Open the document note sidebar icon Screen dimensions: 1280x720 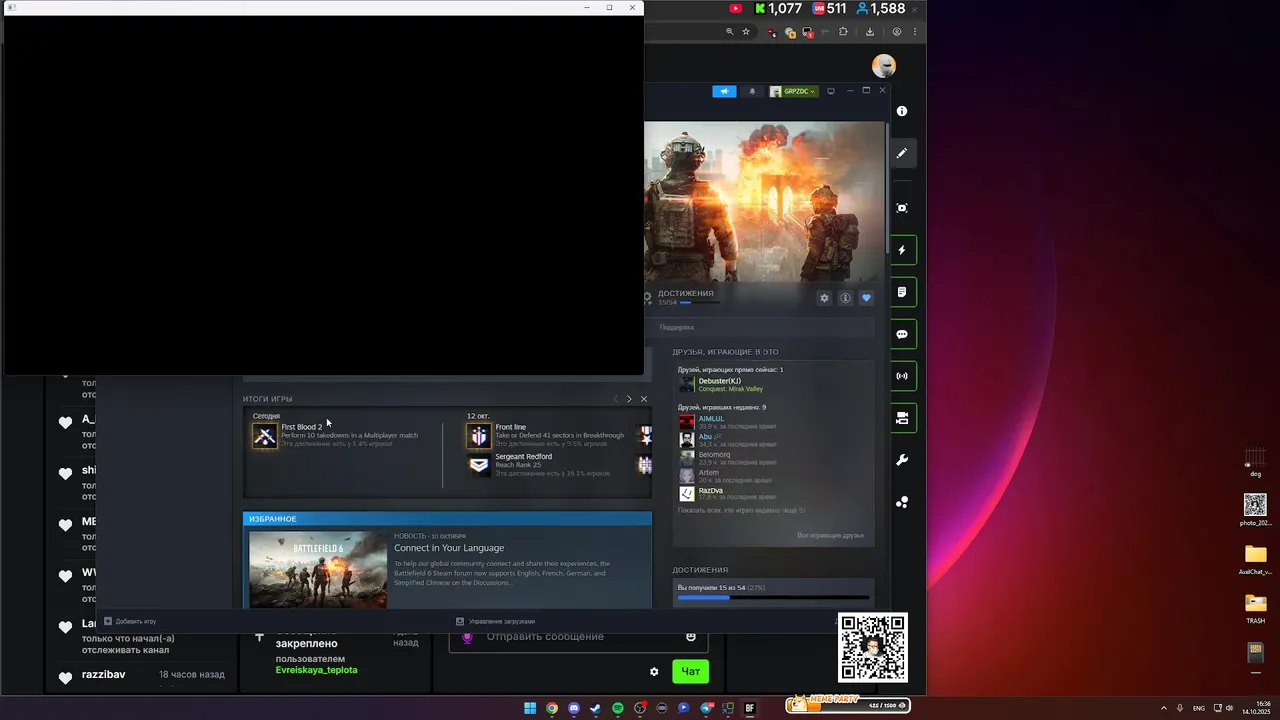point(902,292)
